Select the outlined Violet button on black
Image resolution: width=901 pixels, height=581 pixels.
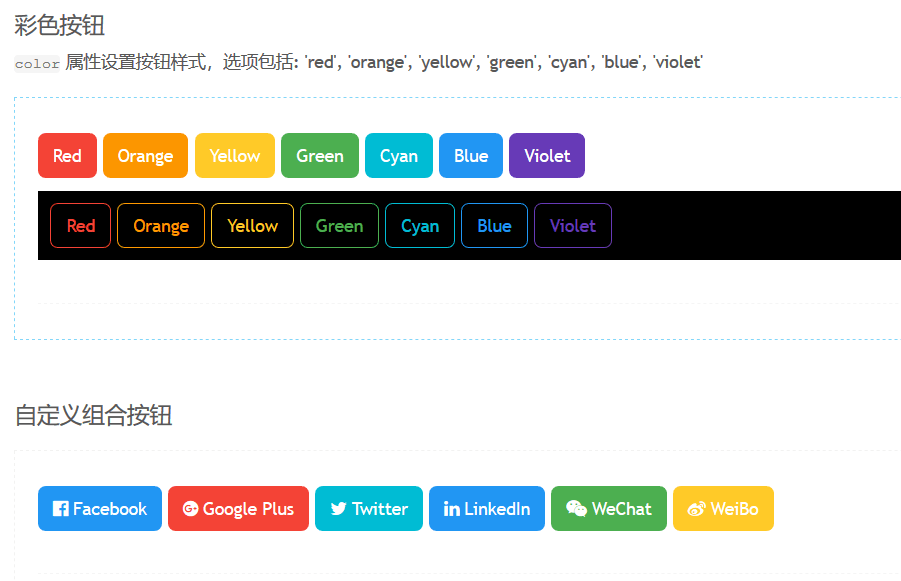(x=573, y=226)
